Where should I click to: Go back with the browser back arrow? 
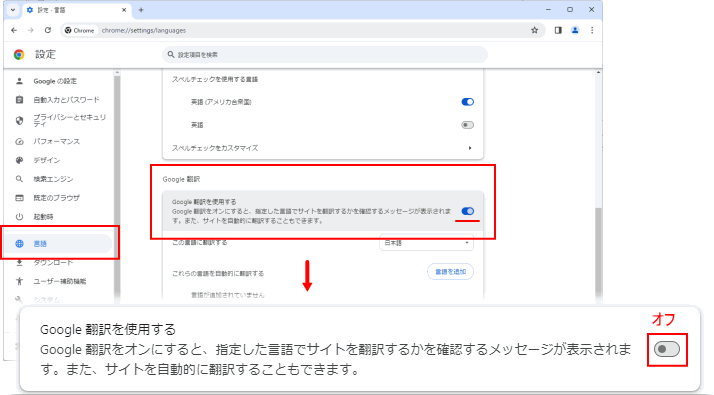point(14,30)
